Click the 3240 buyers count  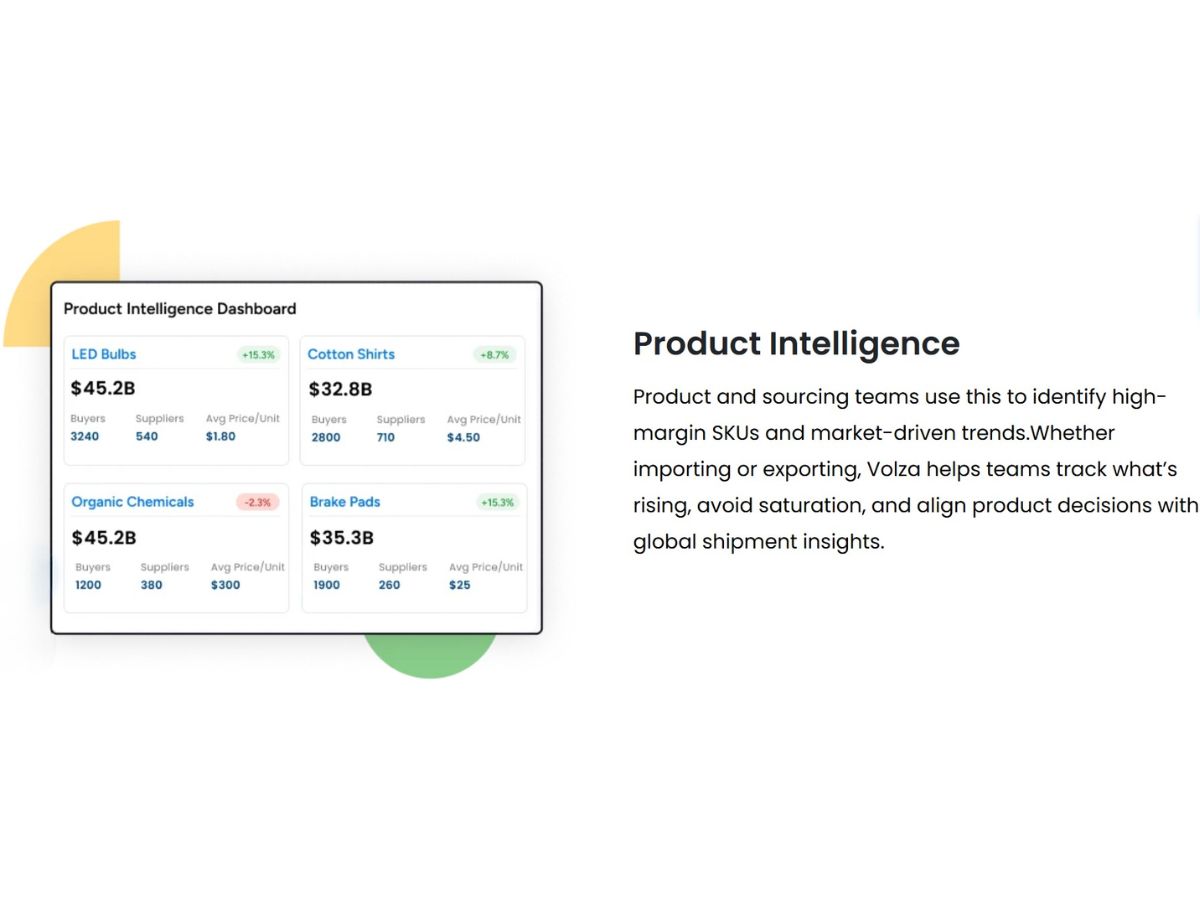click(x=85, y=436)
